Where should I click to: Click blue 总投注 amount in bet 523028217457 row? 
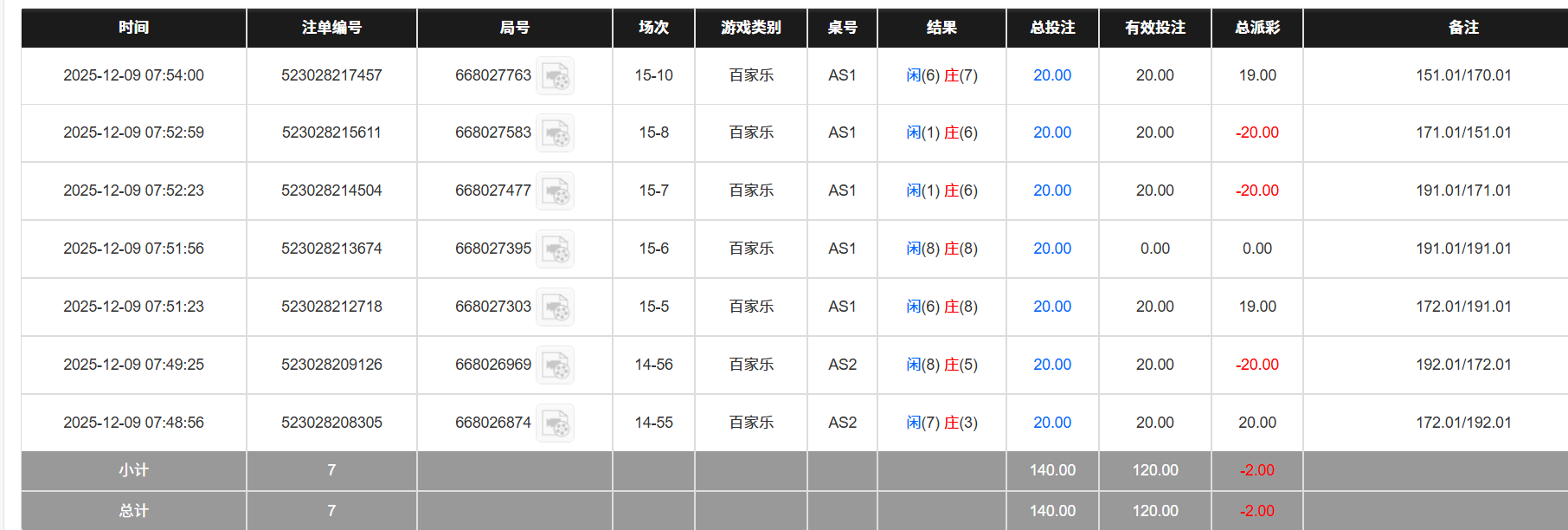pyautogui.click(x=1051, y=75)
